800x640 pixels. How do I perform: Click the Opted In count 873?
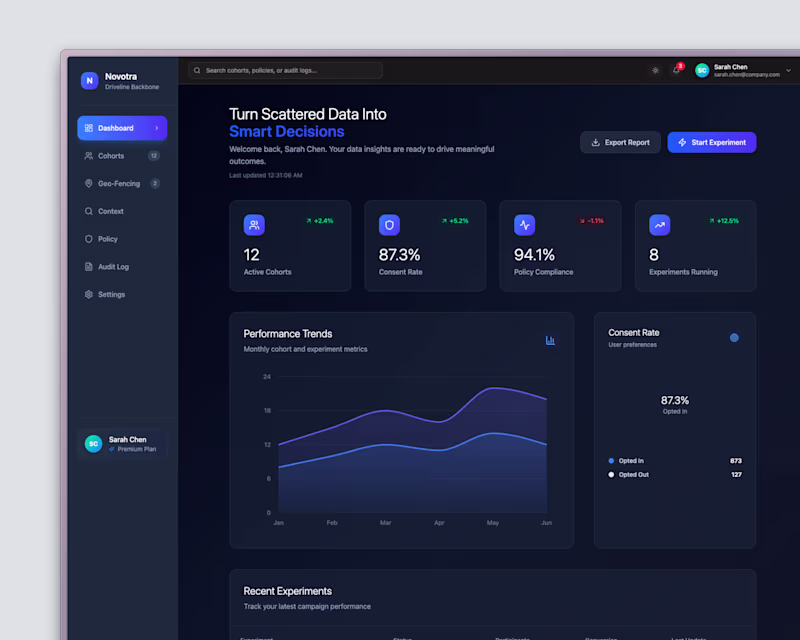click(736, 461)
